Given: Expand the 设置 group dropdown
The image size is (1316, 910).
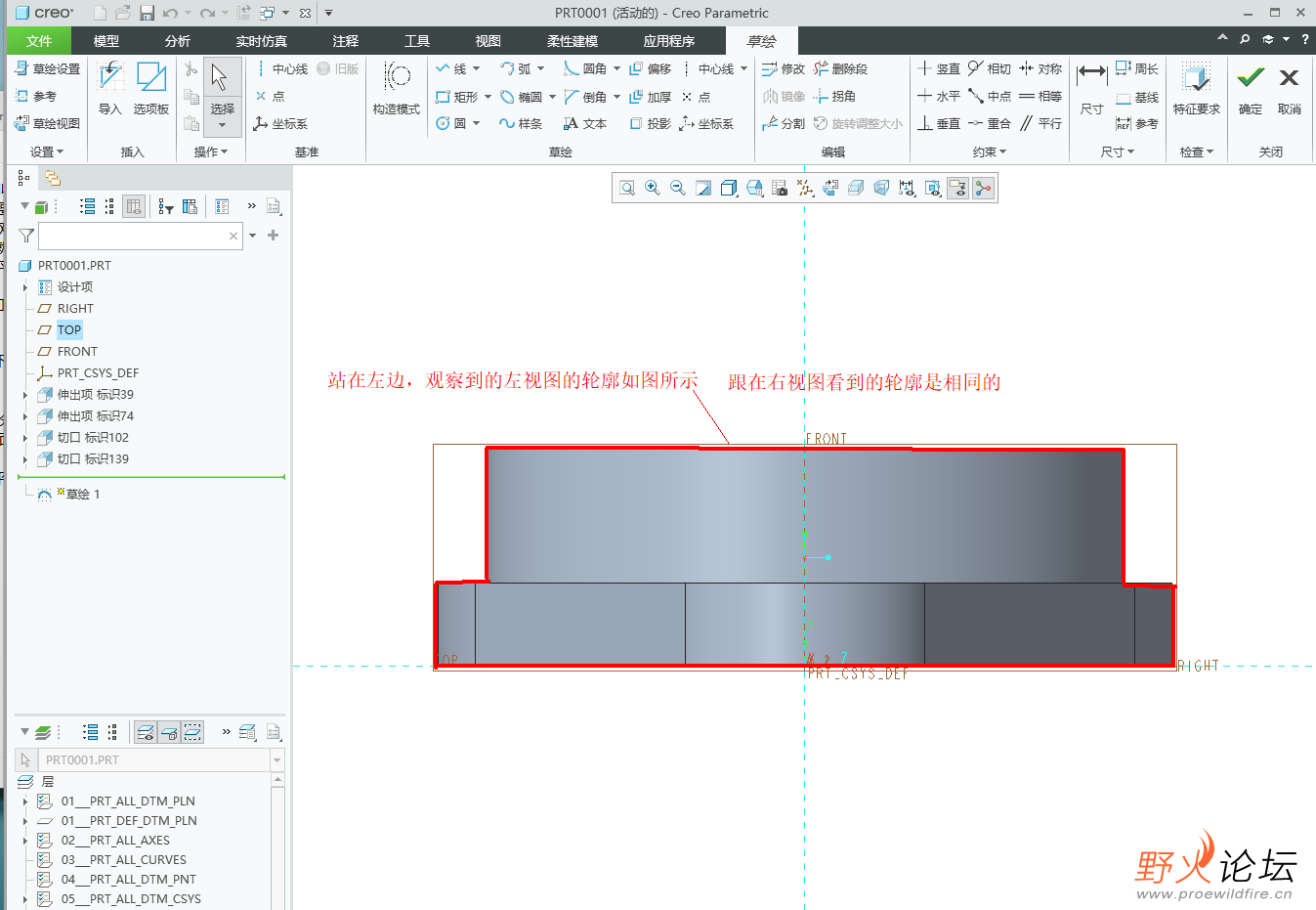Looking at the screenshot, I should tap(46, 152).
